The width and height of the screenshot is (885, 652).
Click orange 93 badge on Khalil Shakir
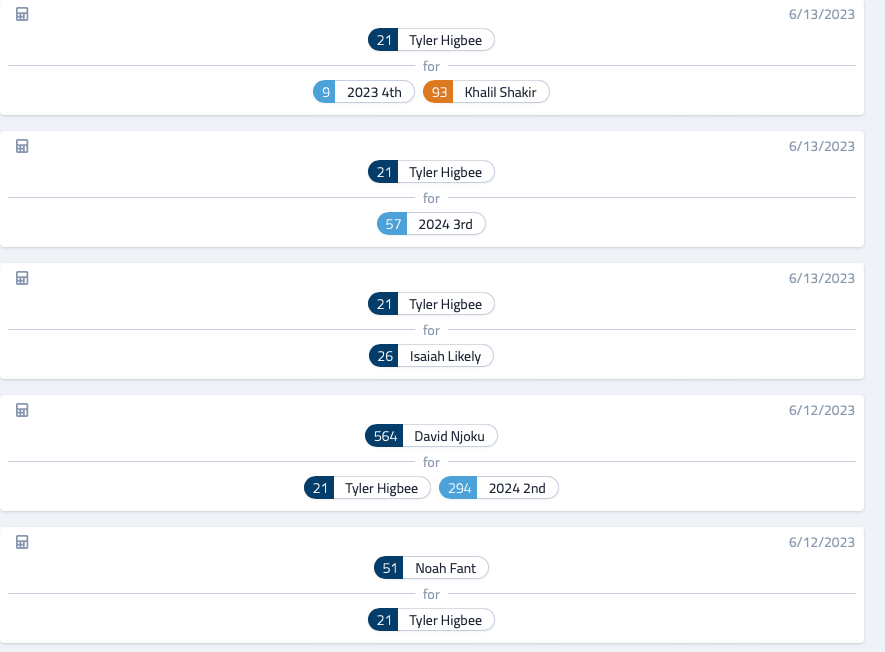439,92
